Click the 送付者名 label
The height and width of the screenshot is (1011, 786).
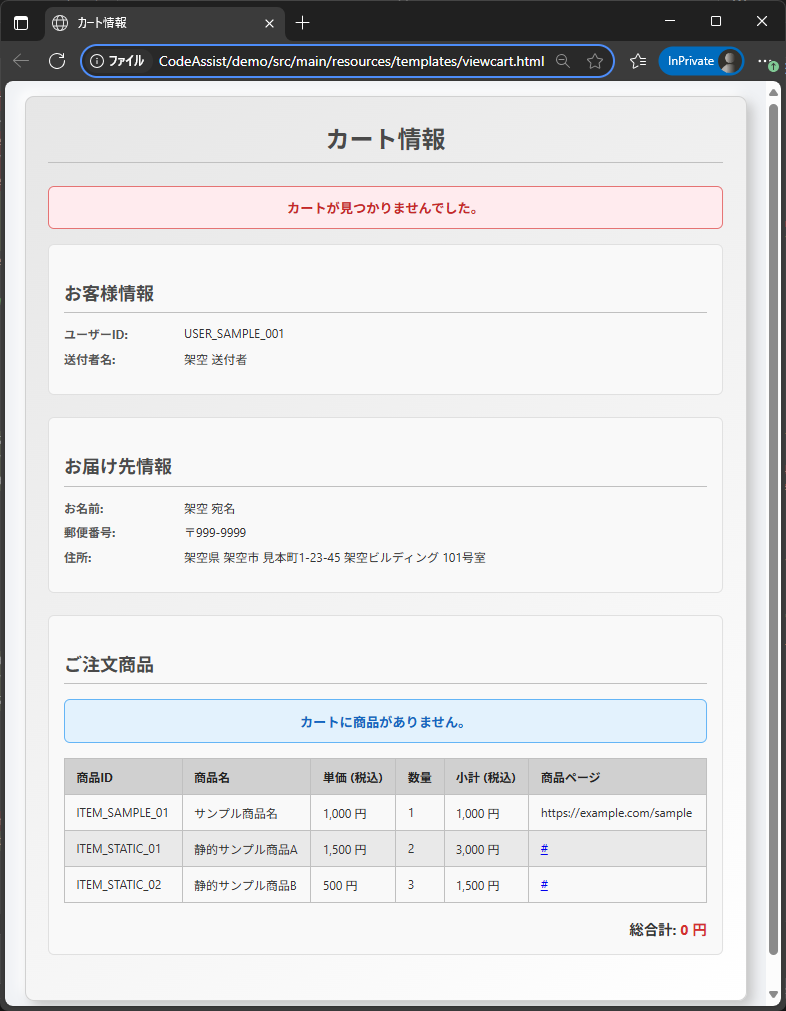tap(90, 360)
